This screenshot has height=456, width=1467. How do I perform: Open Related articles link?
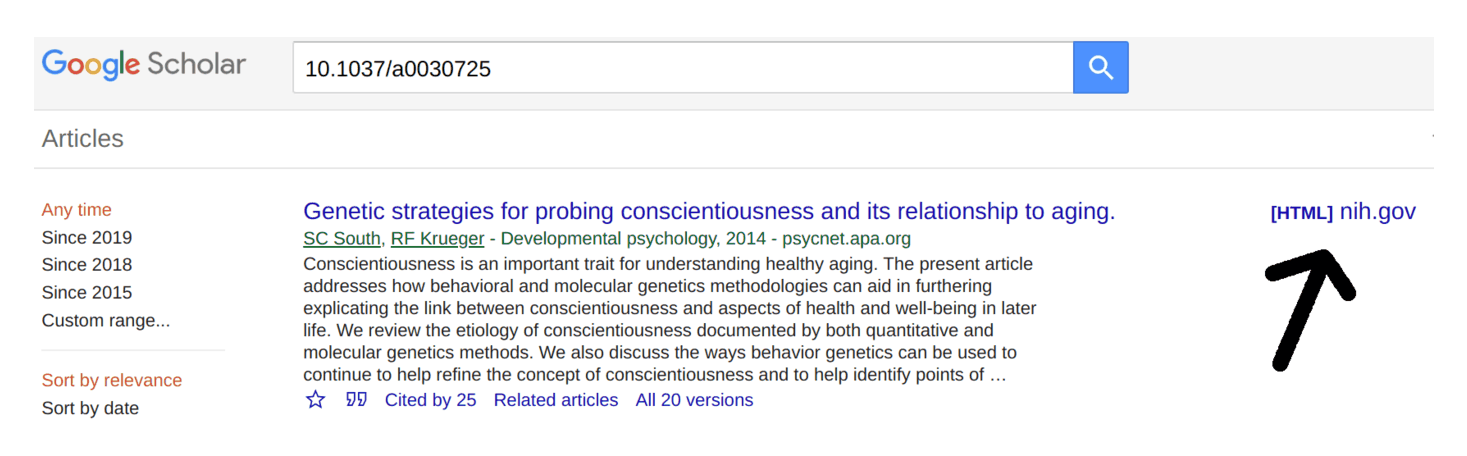[555, 400]
